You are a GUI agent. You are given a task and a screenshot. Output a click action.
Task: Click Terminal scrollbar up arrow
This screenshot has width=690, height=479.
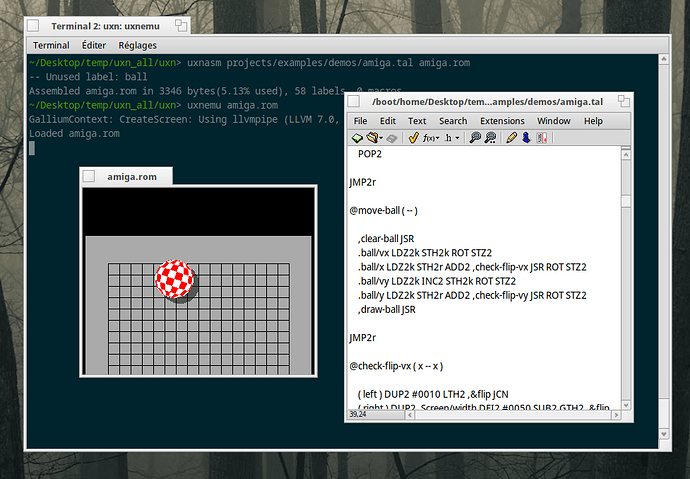(x=664, y=59)
